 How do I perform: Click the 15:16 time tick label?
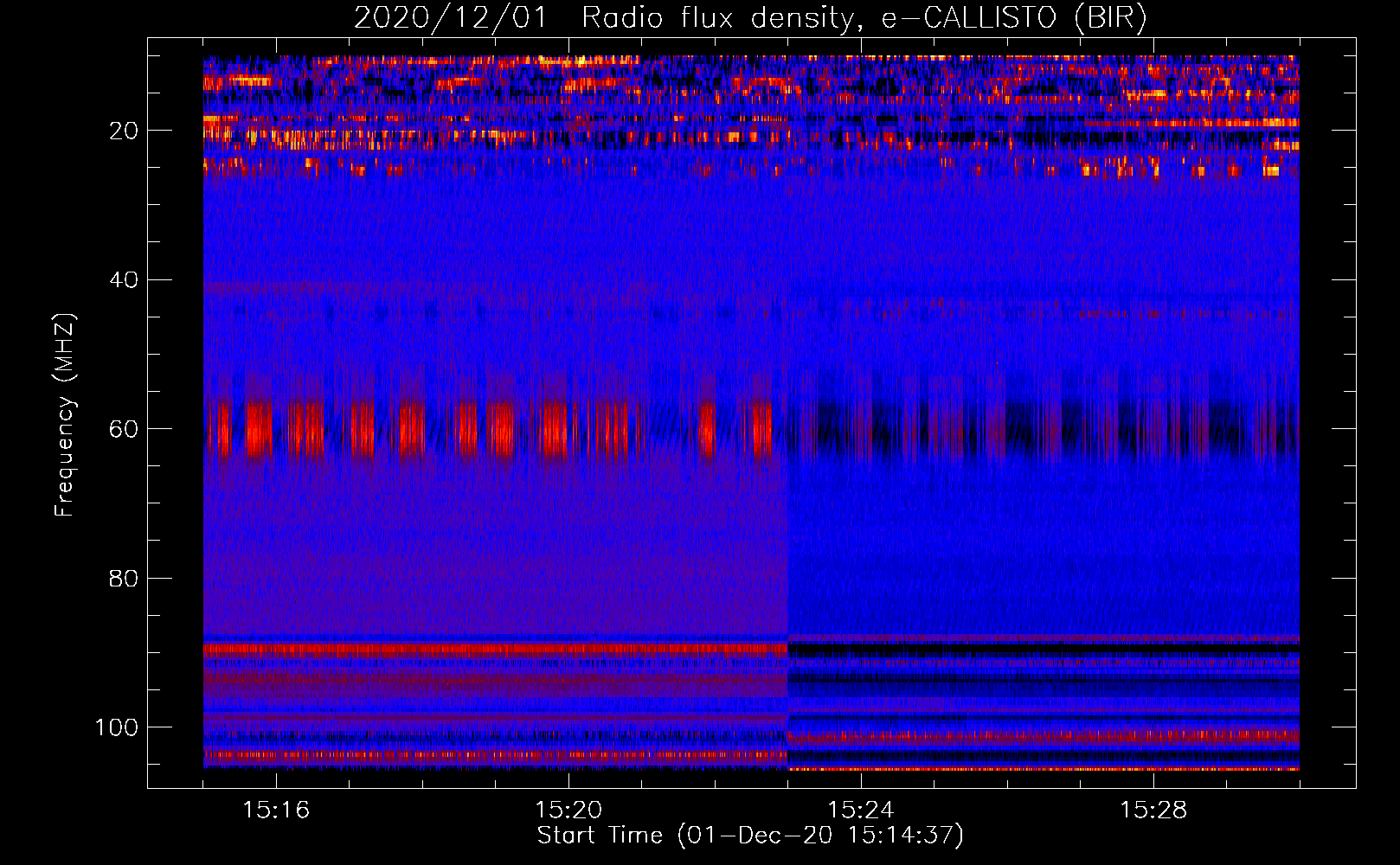[276, 810]
